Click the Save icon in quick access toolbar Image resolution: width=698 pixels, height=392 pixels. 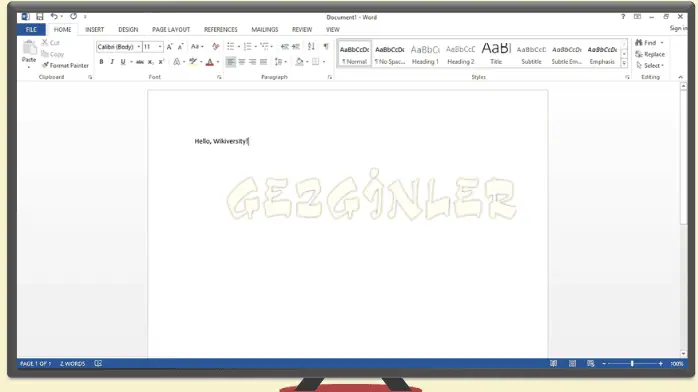tap(40, 16)
